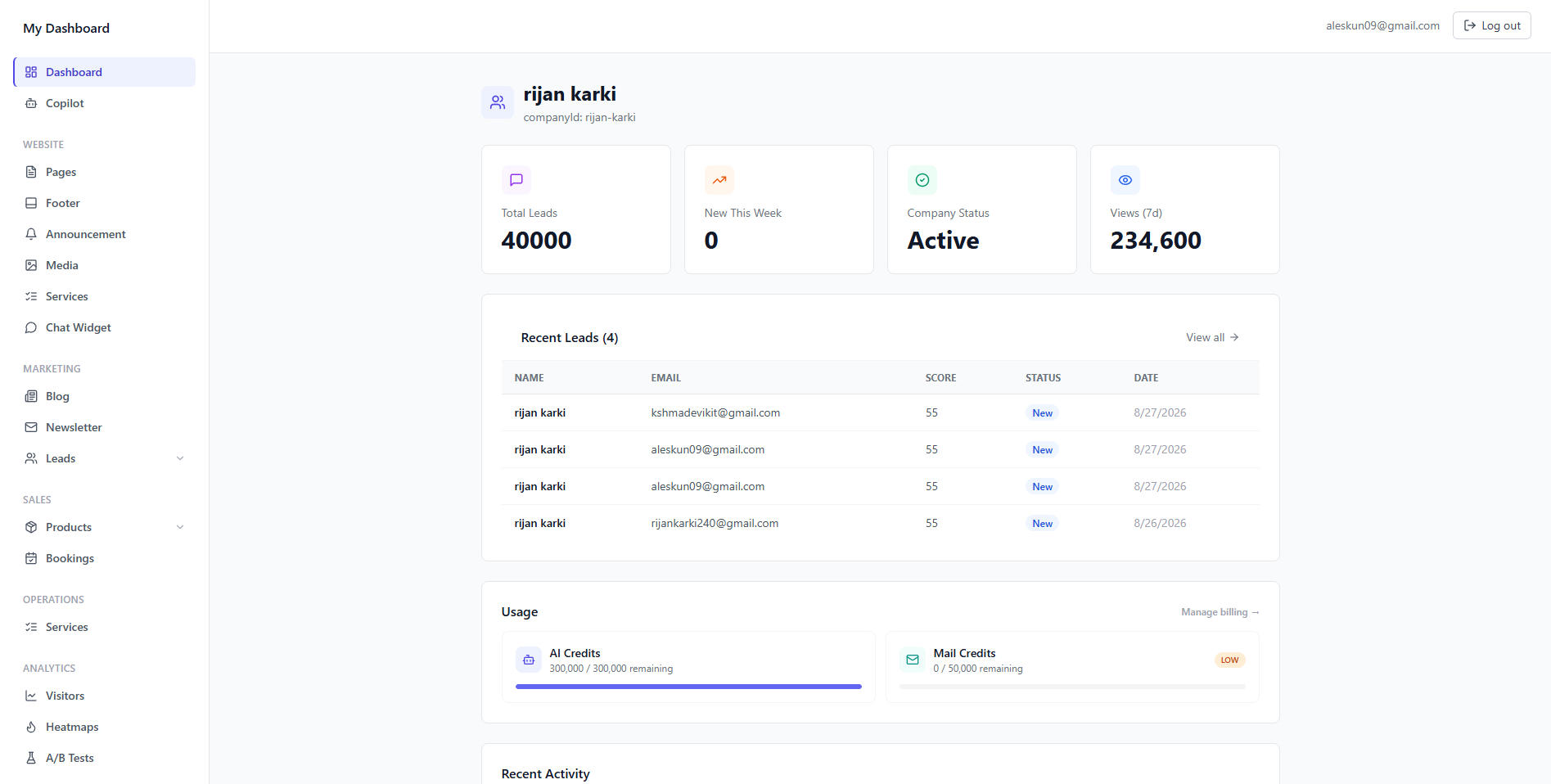Click the Footer layout icon
1551x784 pixels.
(31, 203)
